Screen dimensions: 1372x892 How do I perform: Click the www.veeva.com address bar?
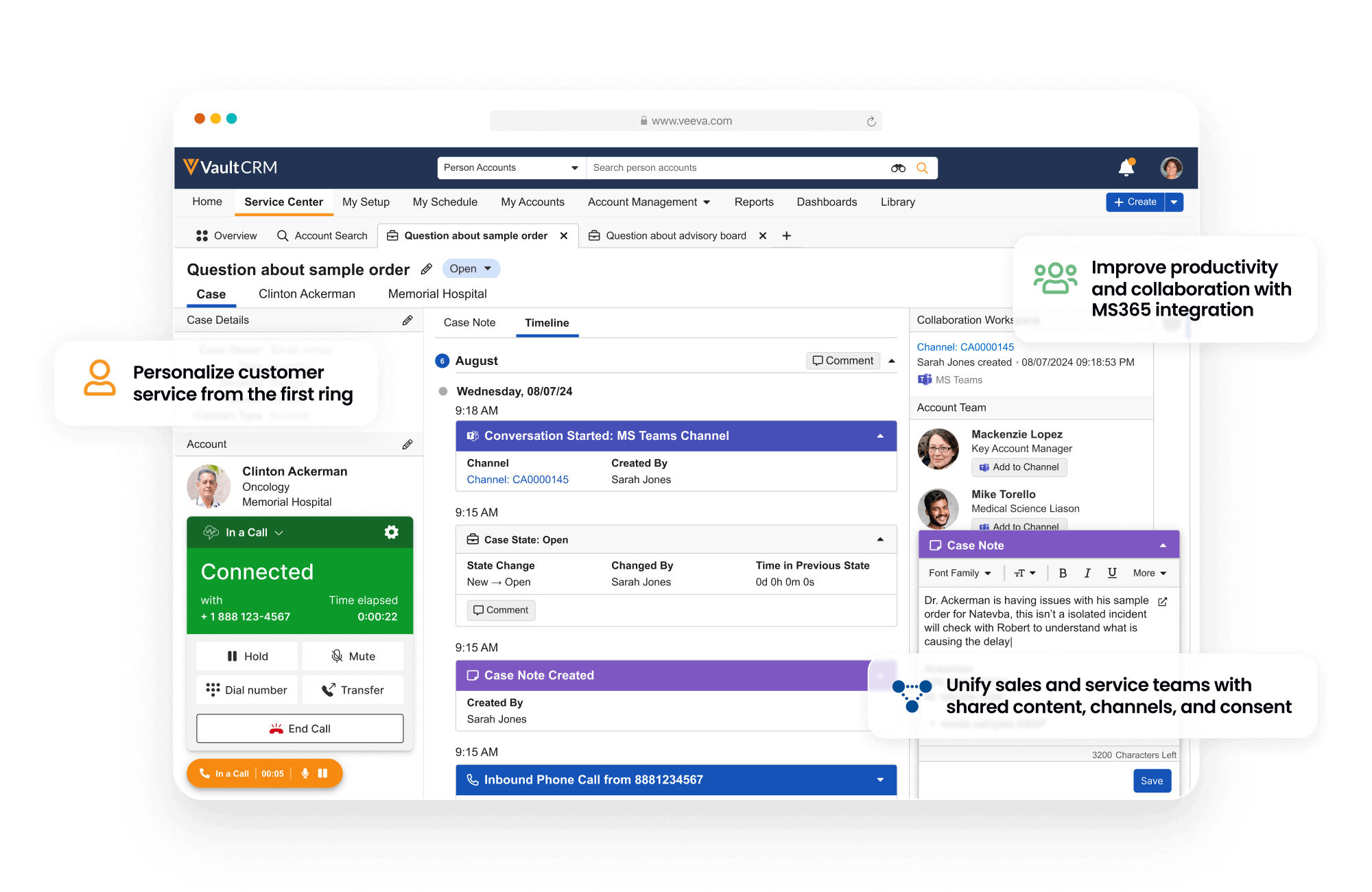686,121
